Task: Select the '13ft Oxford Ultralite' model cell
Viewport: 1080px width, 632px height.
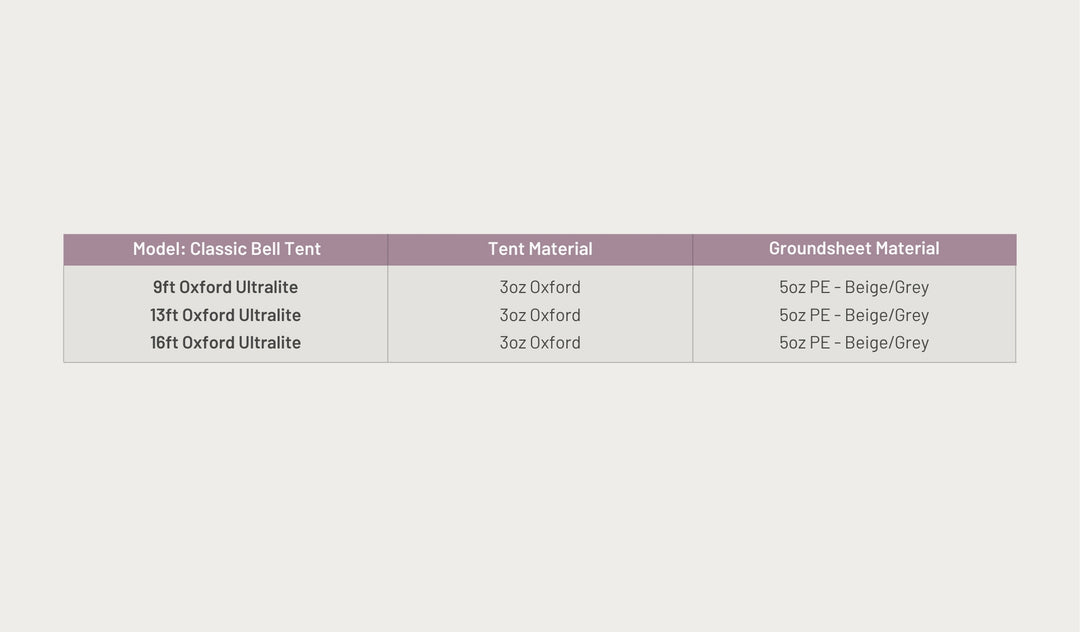Action: pos(226,315)
